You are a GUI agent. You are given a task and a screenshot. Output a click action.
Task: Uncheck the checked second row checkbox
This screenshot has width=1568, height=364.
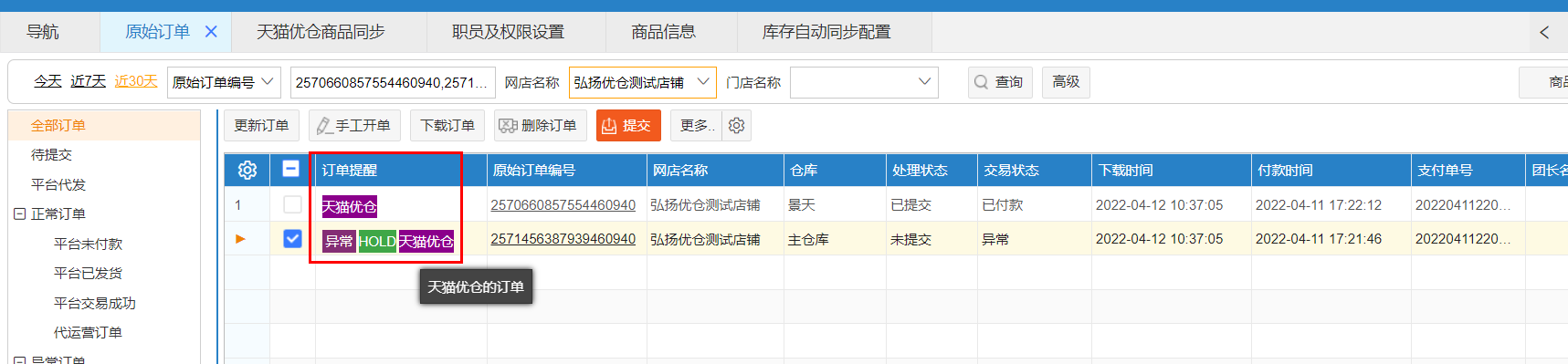tap(292, 238)
